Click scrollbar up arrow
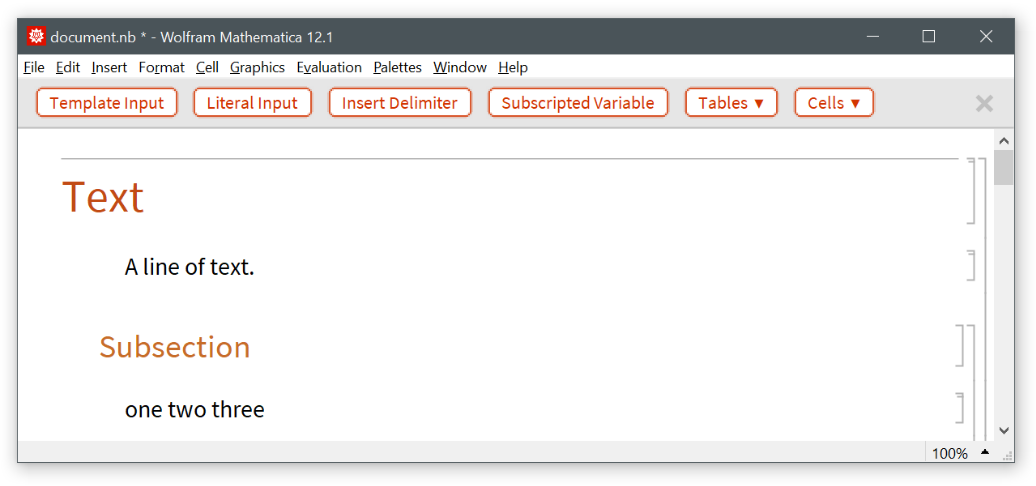1036x486 pixels. (1004, 141)
